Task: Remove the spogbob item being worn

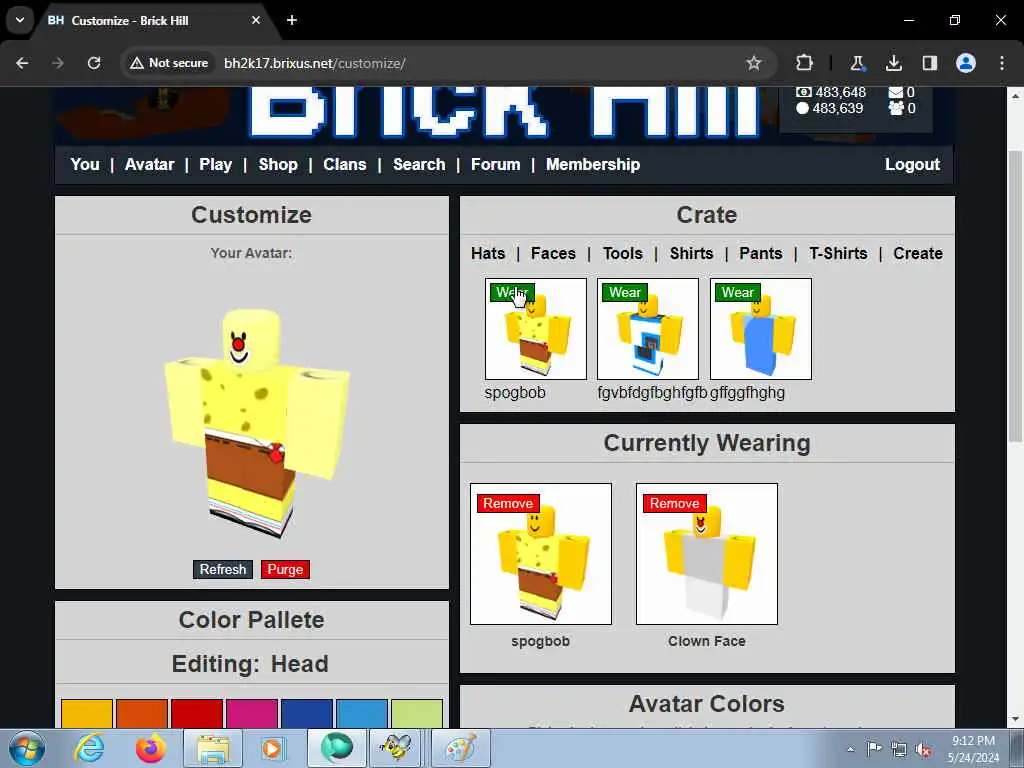Action: click(508, 504)
